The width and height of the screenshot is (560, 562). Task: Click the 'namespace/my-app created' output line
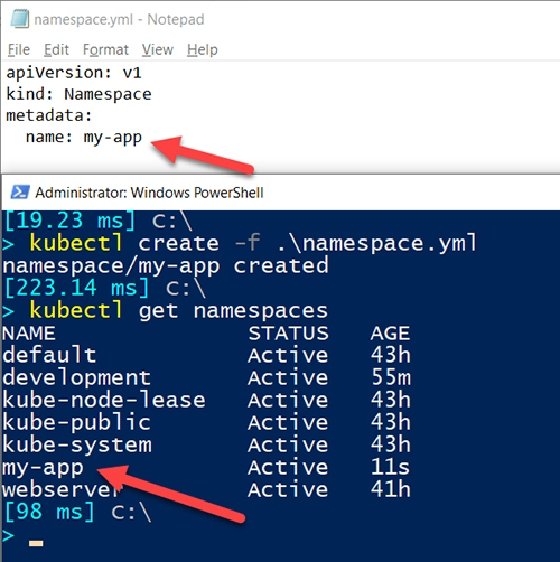[165, 266]
